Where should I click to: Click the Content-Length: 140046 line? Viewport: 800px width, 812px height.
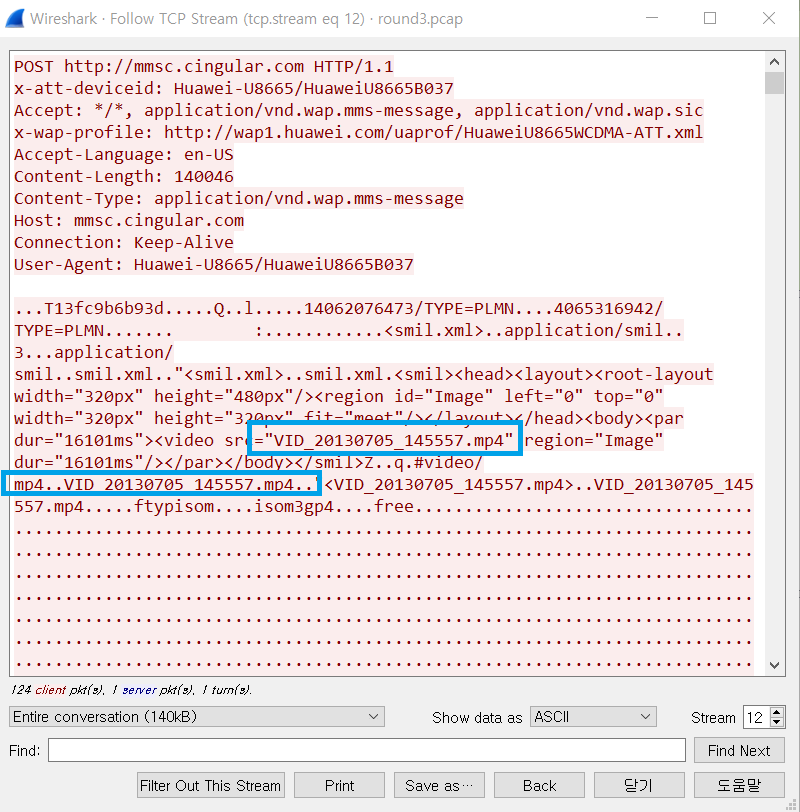pos(124,177)
